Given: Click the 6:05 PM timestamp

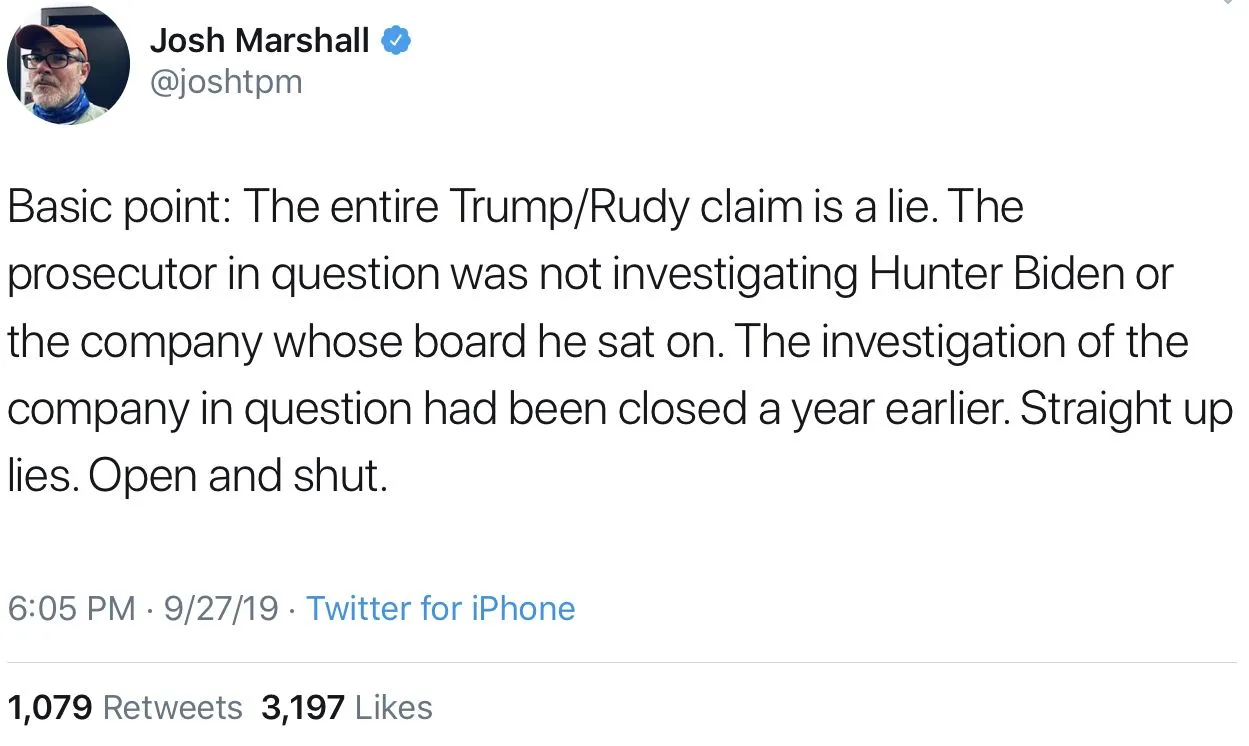Looking at the screenshot, I should point(71,608).
